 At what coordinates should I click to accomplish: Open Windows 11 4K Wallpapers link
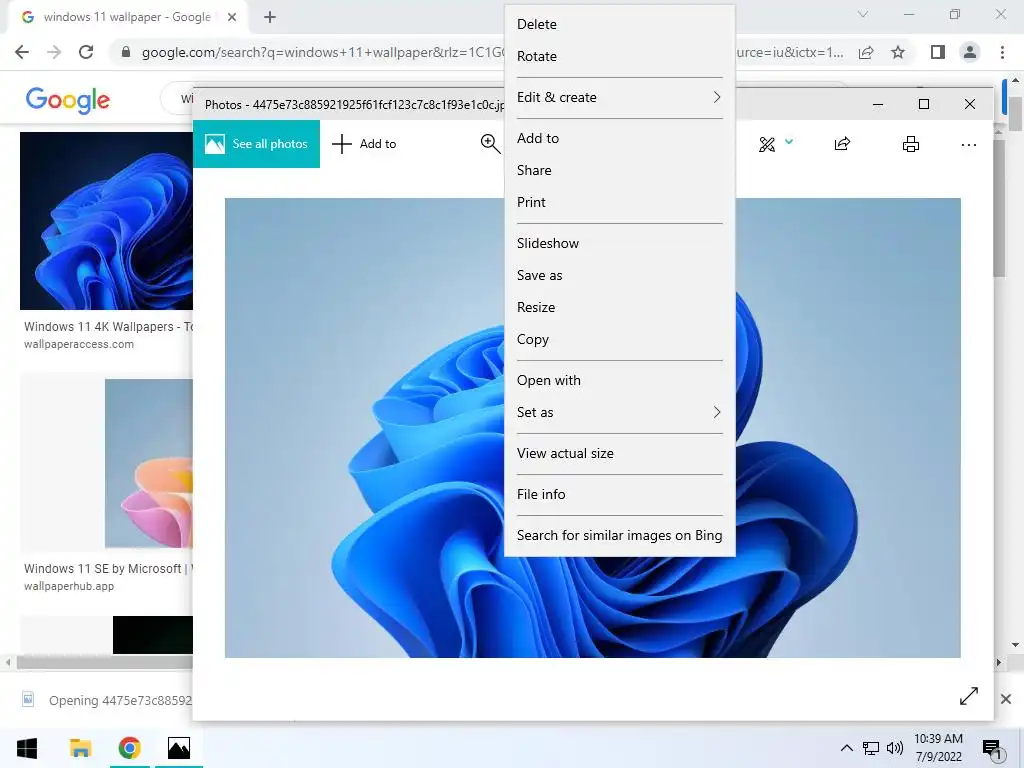coord(108,327)
